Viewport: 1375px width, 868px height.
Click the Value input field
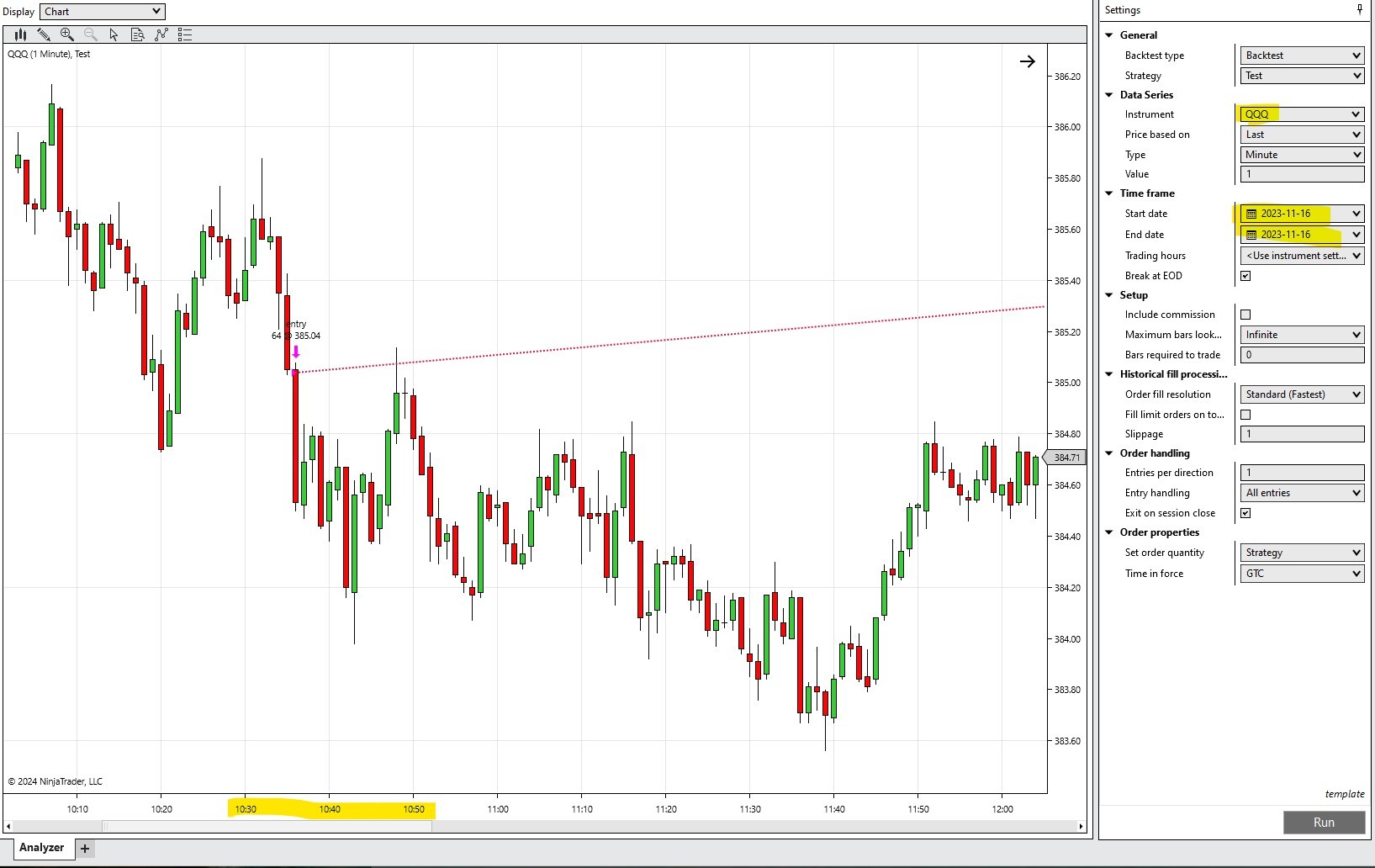(1302, 174)
